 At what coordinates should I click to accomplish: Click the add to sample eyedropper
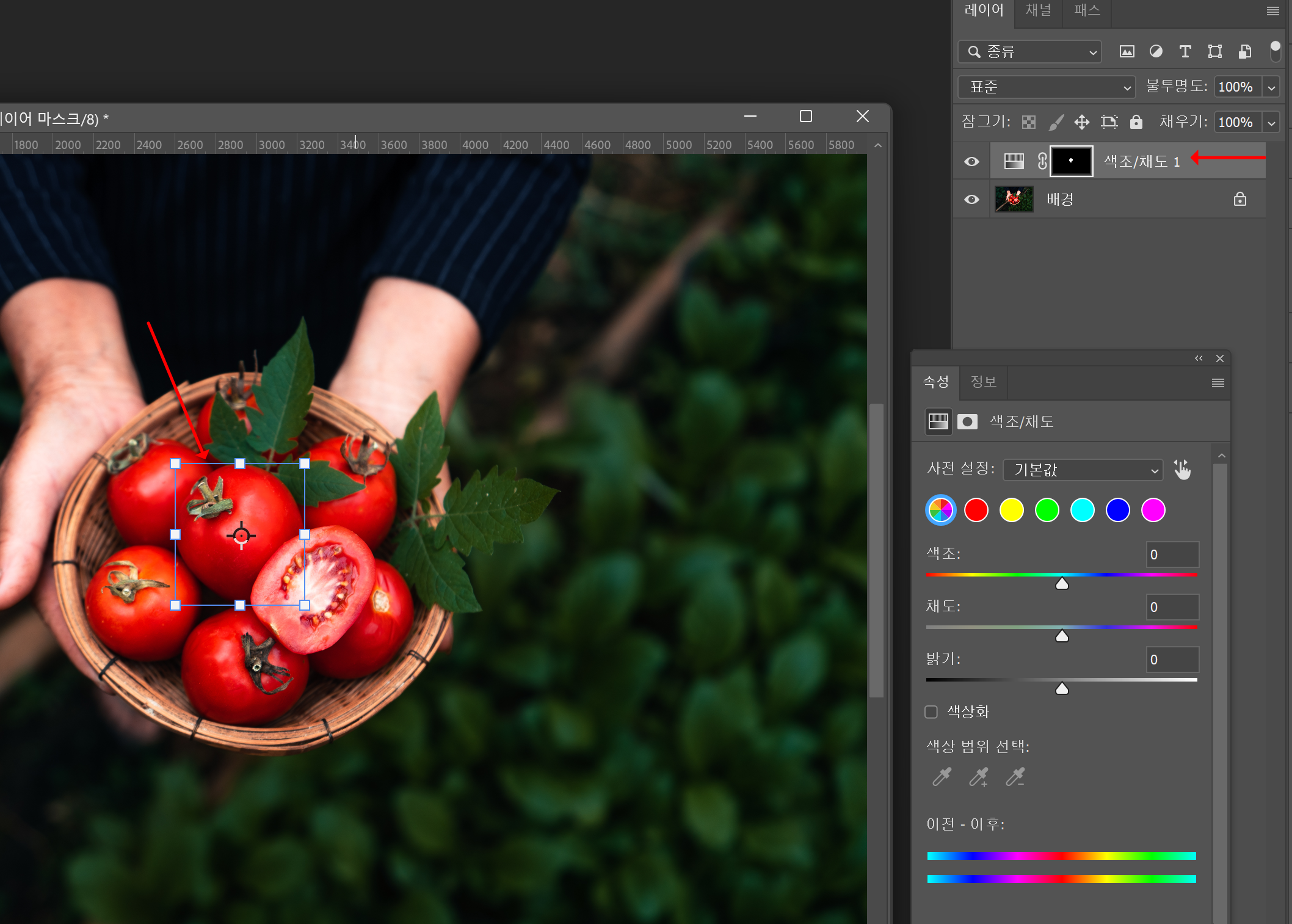tap(979, 777)
